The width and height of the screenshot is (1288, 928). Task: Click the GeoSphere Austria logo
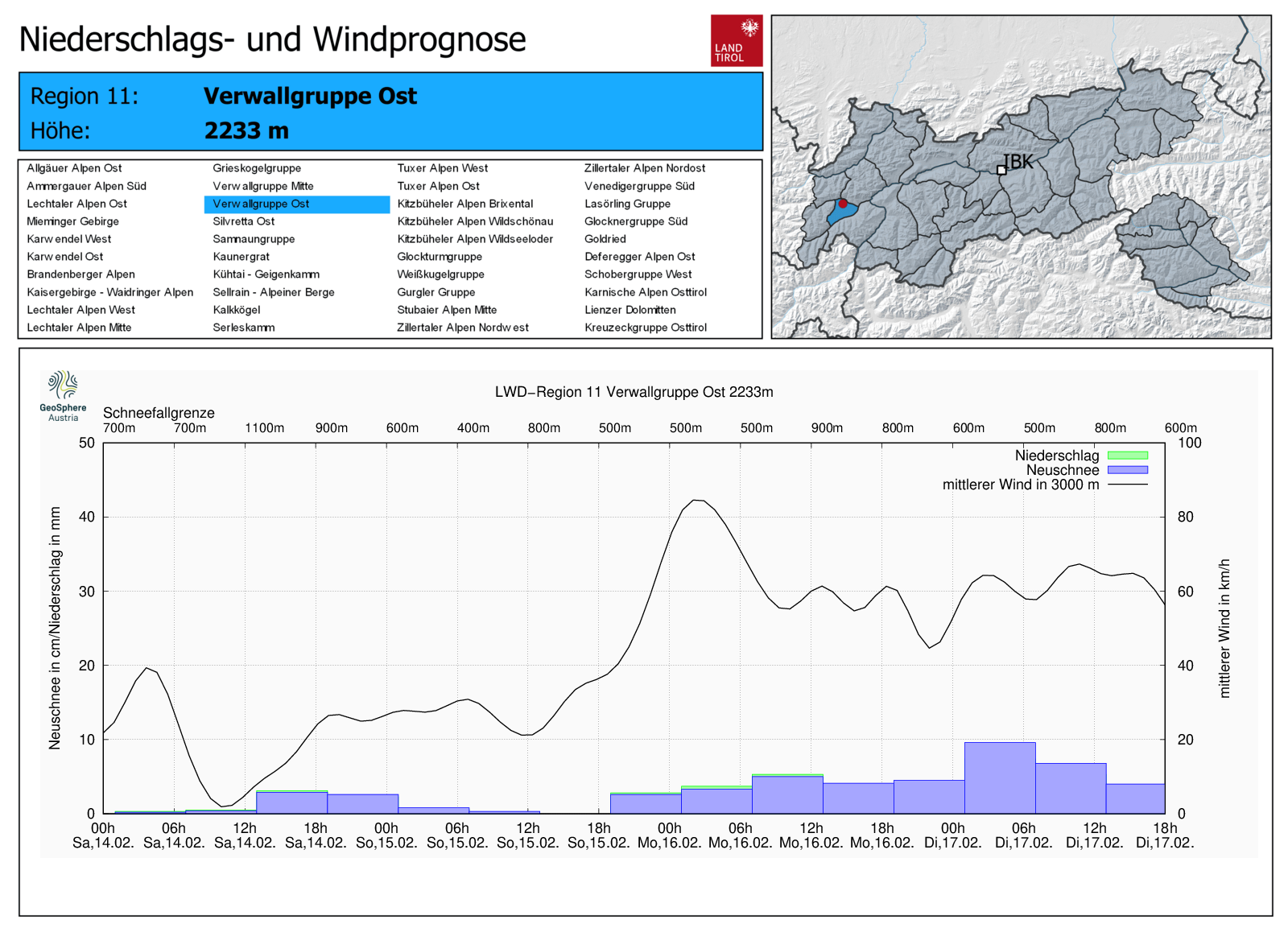63,395
